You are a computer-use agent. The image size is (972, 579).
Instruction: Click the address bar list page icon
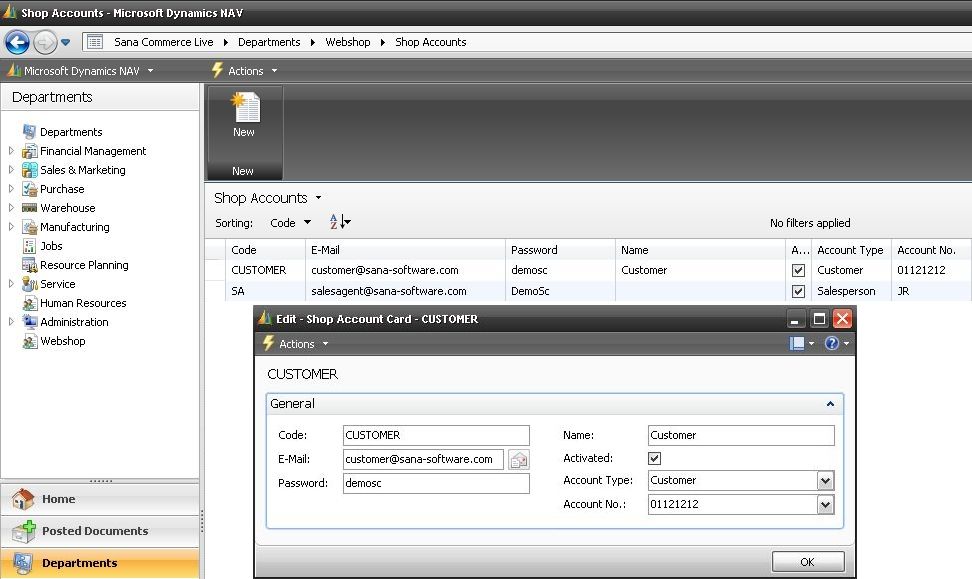(x=95, y=42)
